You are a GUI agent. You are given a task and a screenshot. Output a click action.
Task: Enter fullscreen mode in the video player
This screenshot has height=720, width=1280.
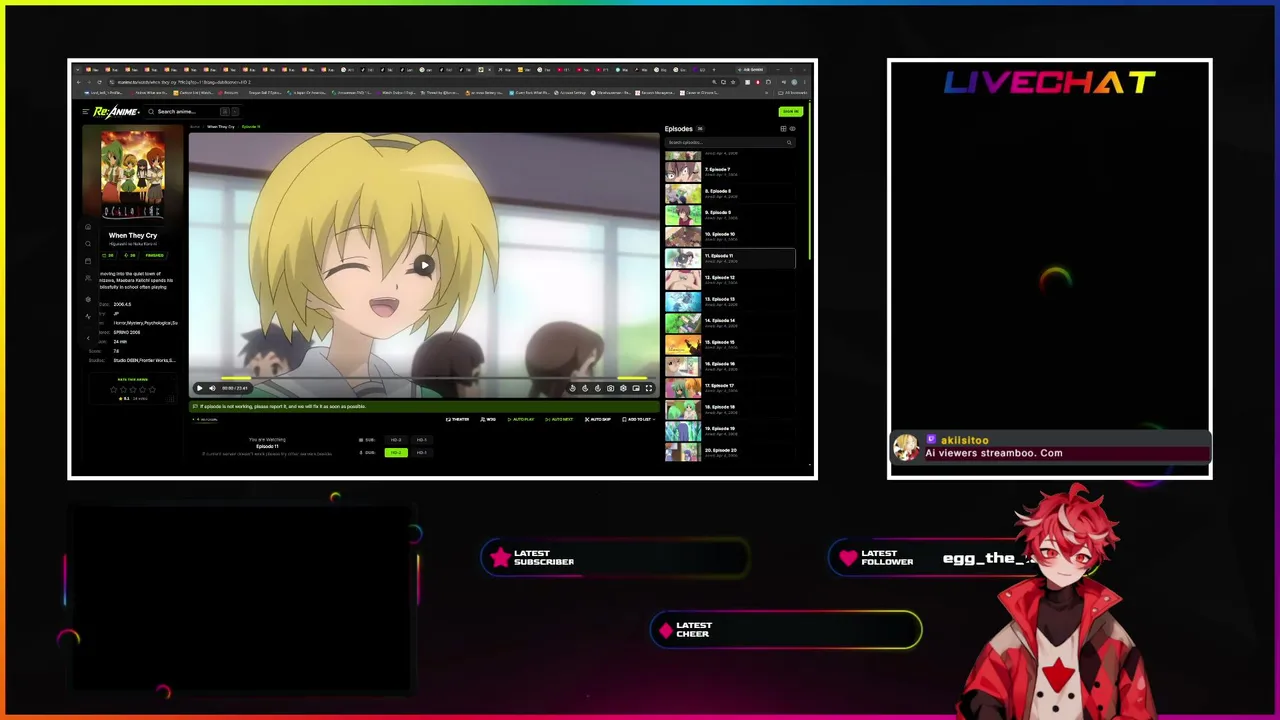coord(649,388)
